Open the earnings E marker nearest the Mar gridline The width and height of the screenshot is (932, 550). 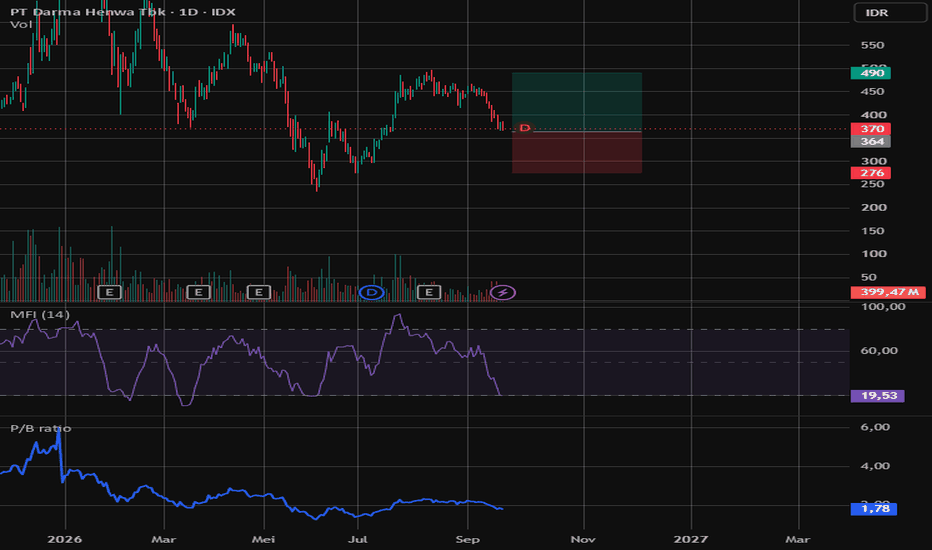[199, 292]
